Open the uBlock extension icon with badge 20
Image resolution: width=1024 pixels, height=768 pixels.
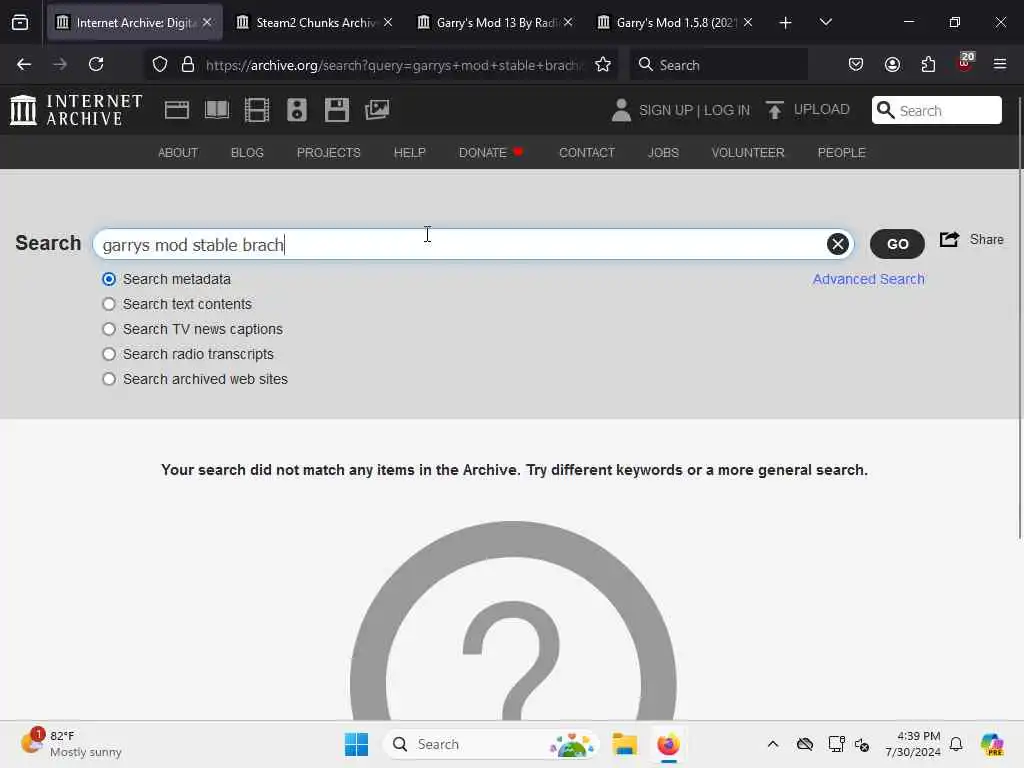[965, 63]
